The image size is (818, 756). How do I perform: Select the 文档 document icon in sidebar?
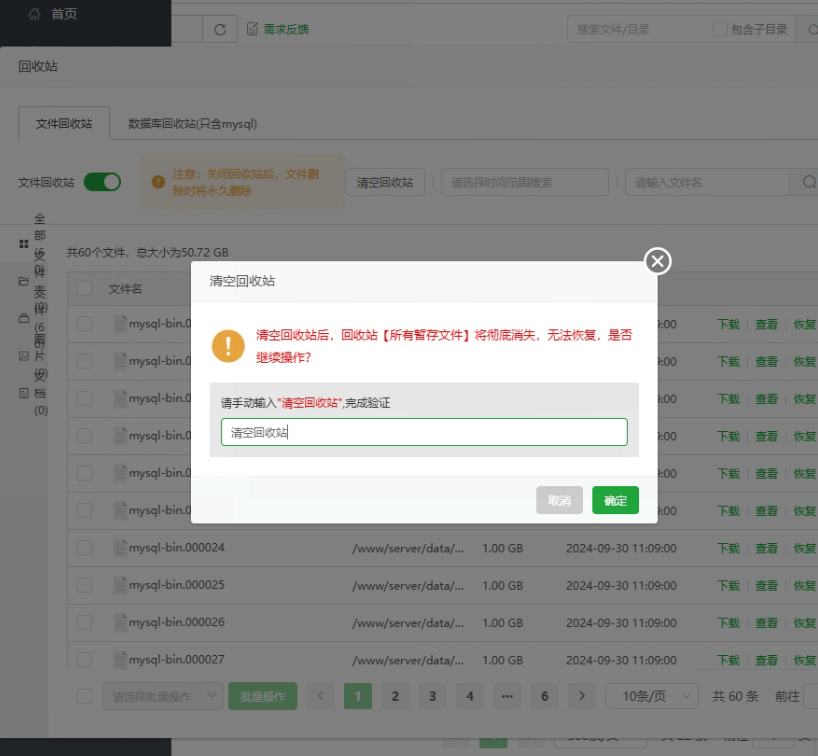click(23, 393)
